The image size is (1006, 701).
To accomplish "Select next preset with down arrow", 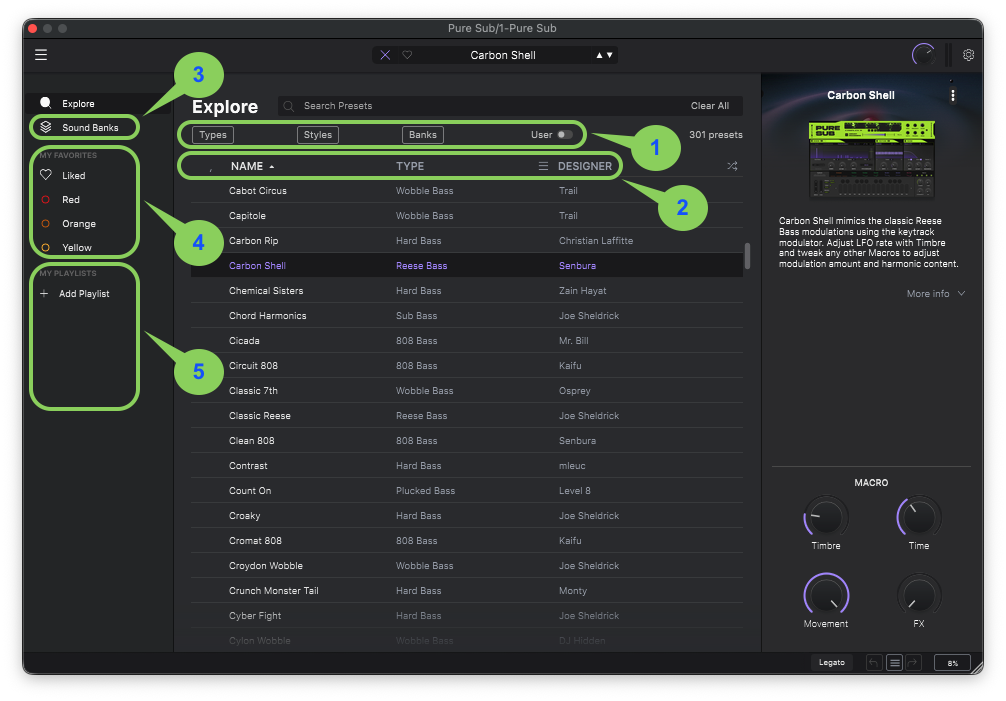I will (610, 55).
